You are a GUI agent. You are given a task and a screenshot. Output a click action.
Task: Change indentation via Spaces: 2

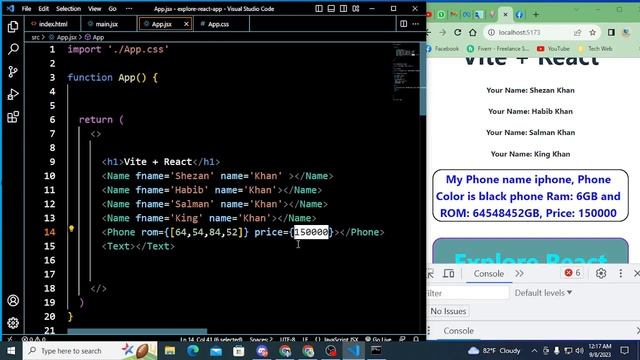pyautogui.click(x=261, y=339)
